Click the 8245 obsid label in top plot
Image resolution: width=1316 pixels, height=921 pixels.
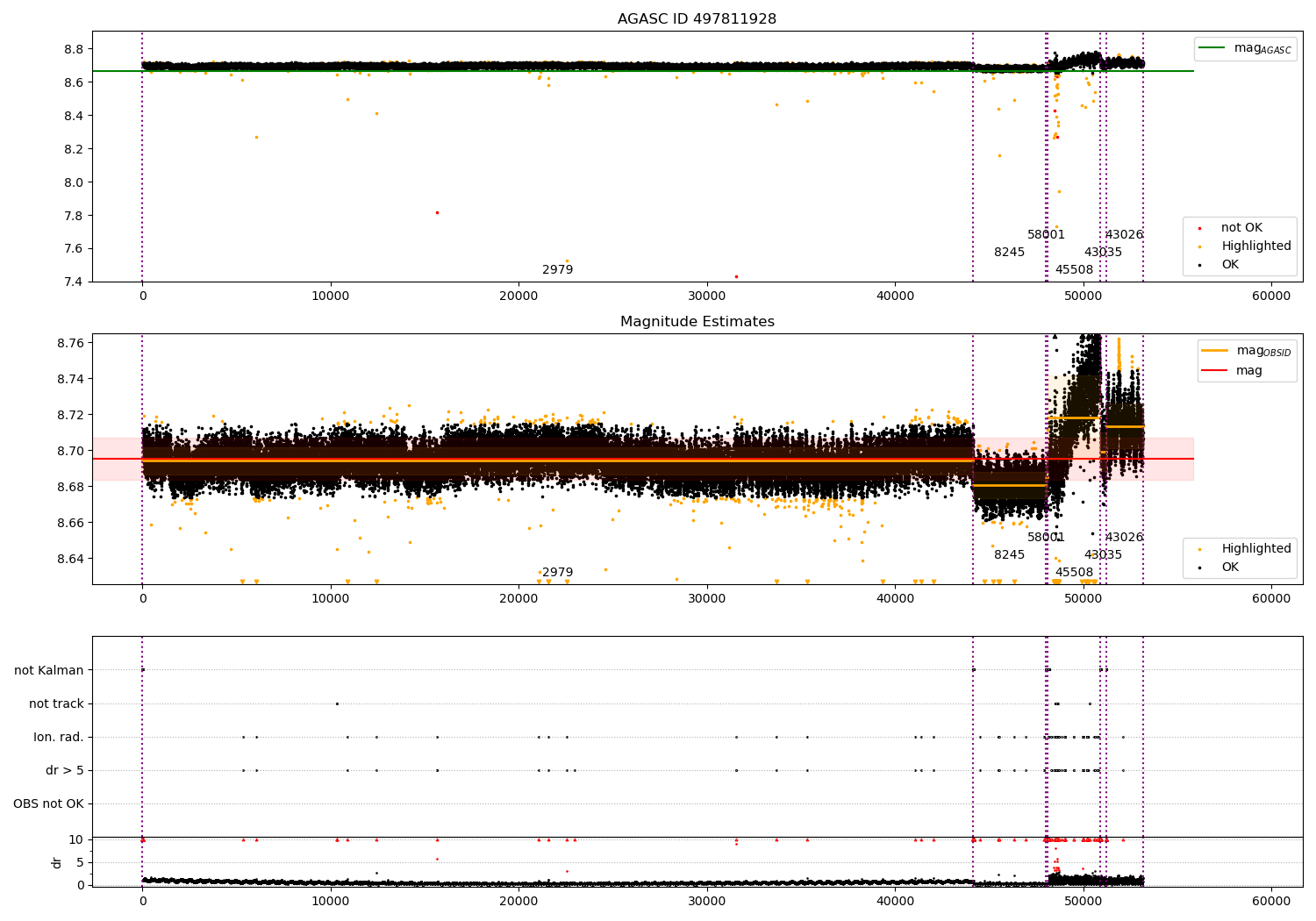1009,253
